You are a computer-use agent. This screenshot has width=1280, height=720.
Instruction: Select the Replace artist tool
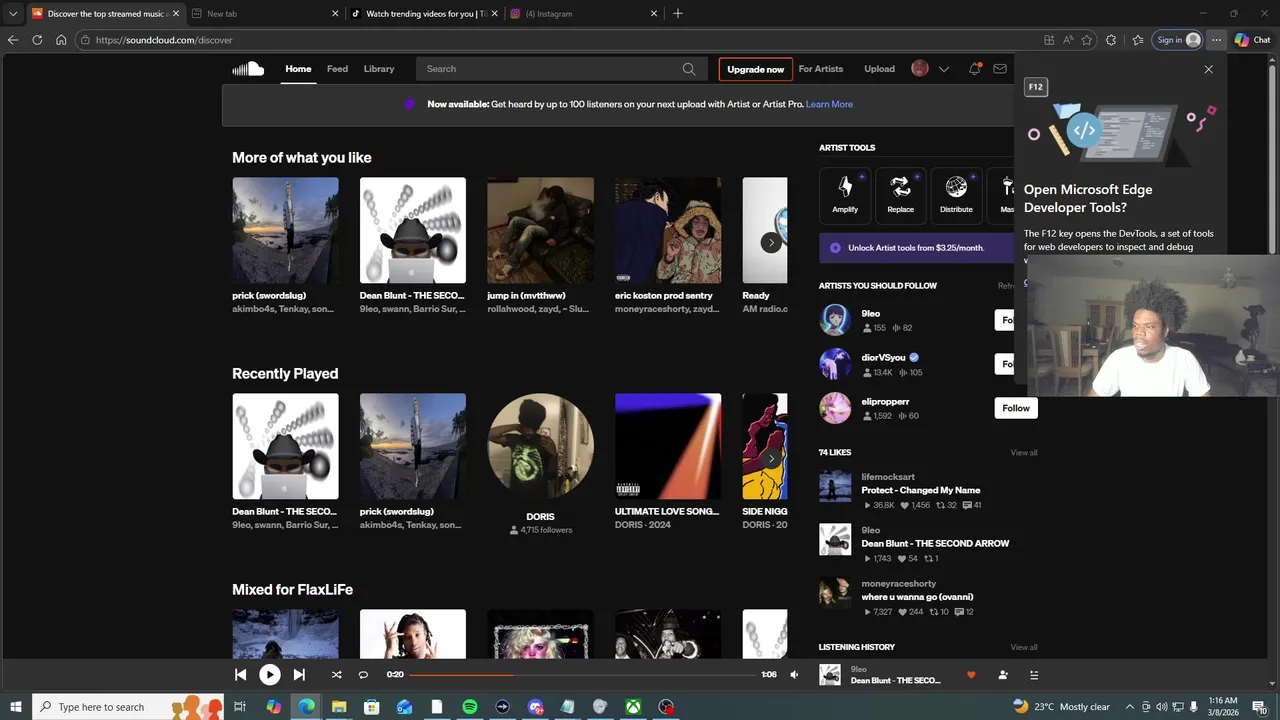tap(900, 194)
